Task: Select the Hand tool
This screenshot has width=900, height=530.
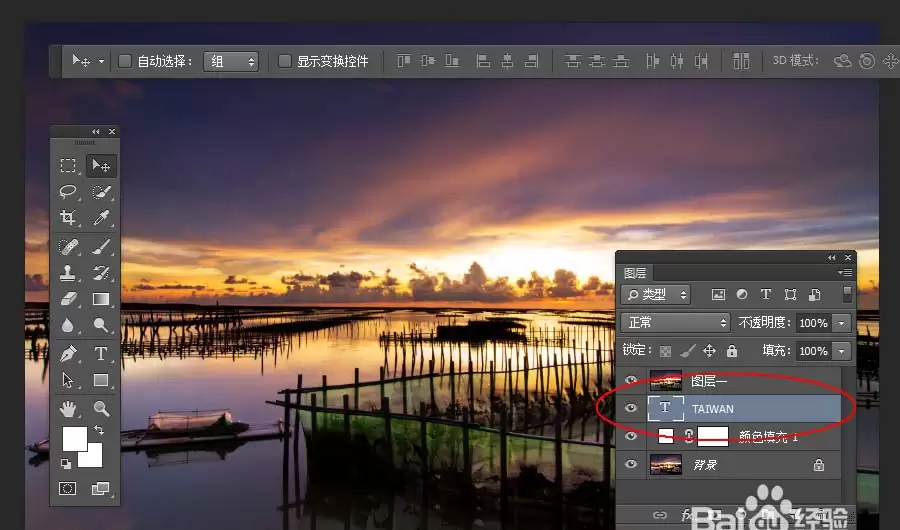Action: point(68,409)
